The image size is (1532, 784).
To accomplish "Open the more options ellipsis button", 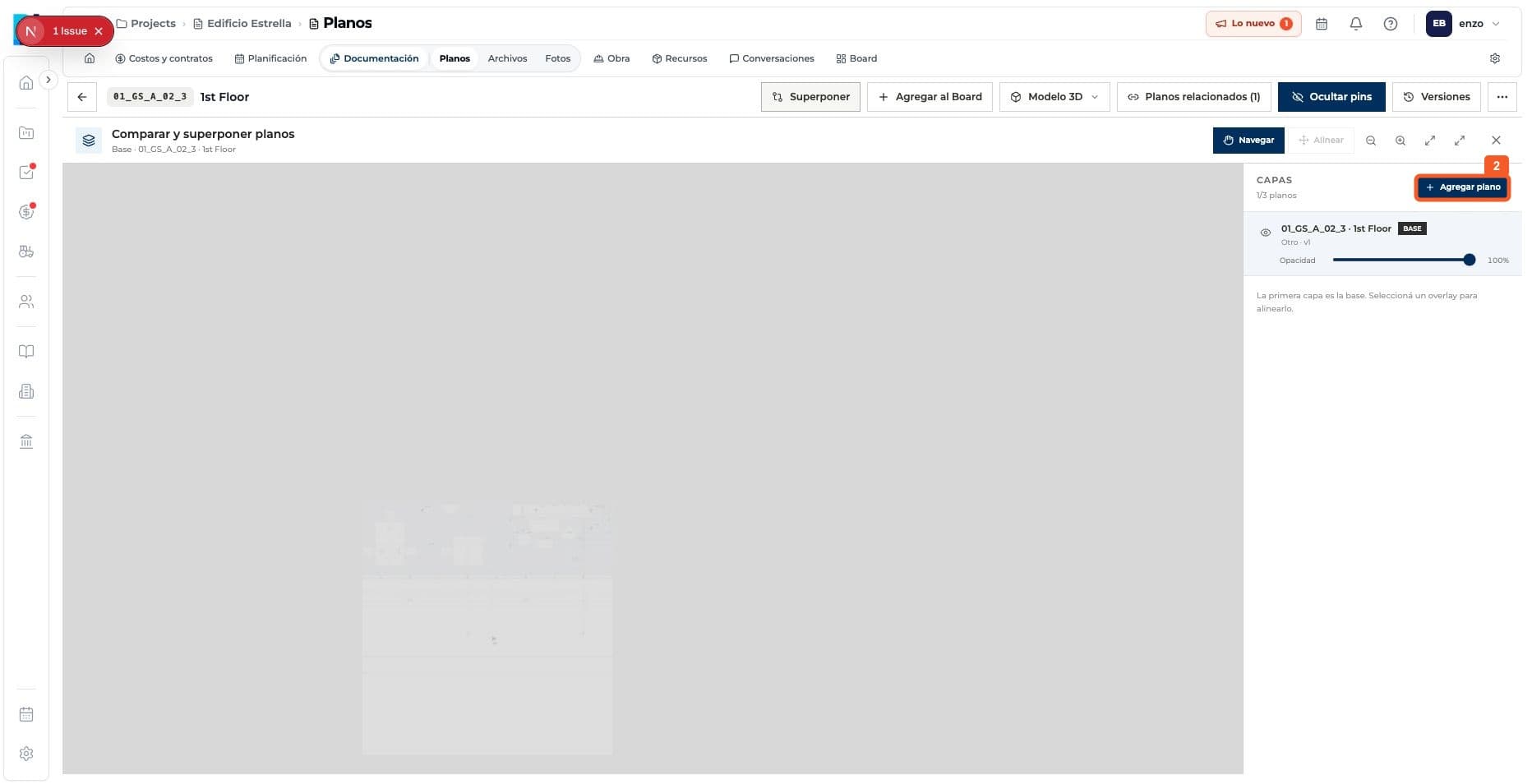I will [x=1502, y=97].
